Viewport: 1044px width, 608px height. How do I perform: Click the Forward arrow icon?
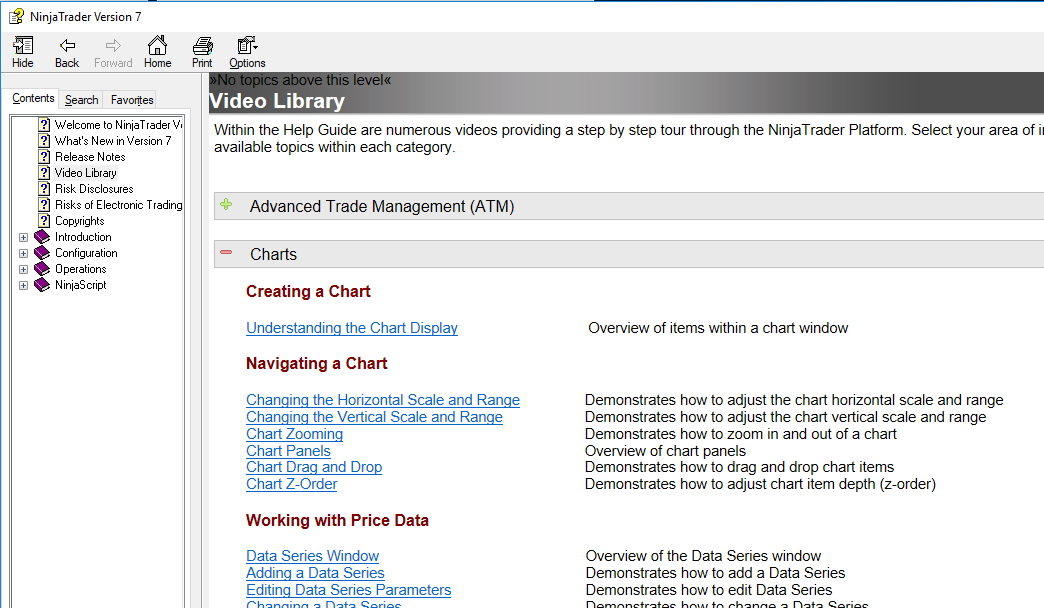113,45
